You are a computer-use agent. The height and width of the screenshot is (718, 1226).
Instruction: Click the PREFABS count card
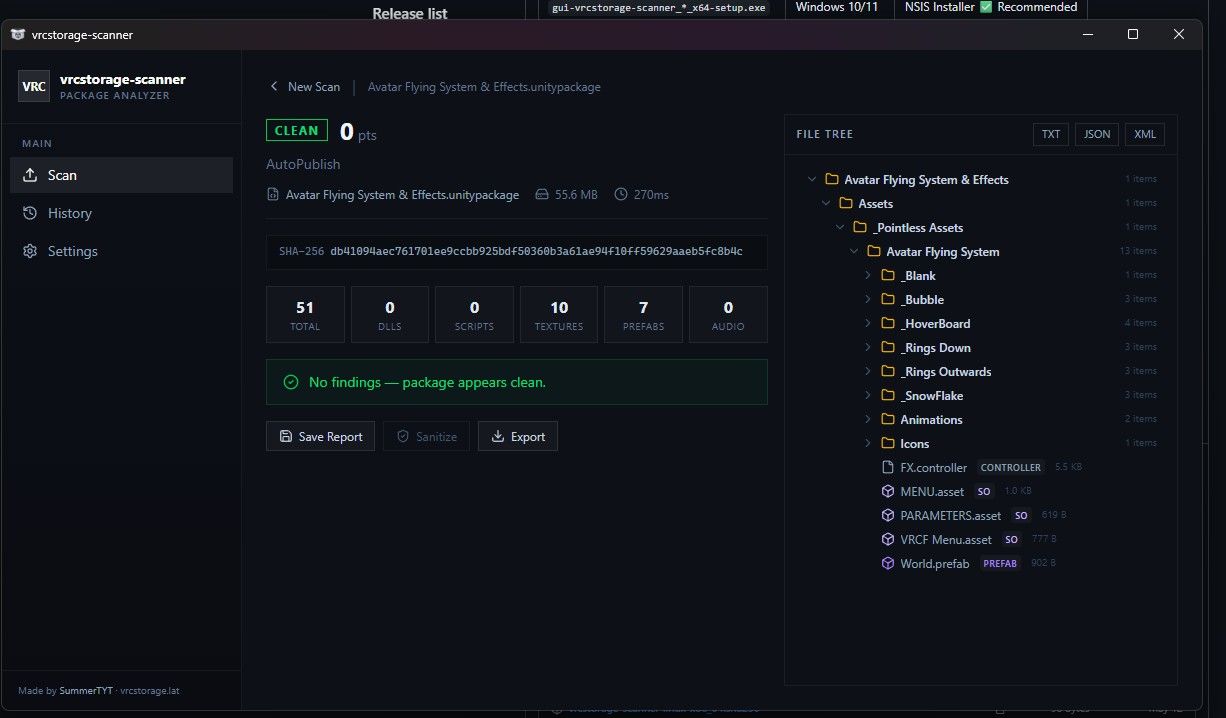(643, 315)
